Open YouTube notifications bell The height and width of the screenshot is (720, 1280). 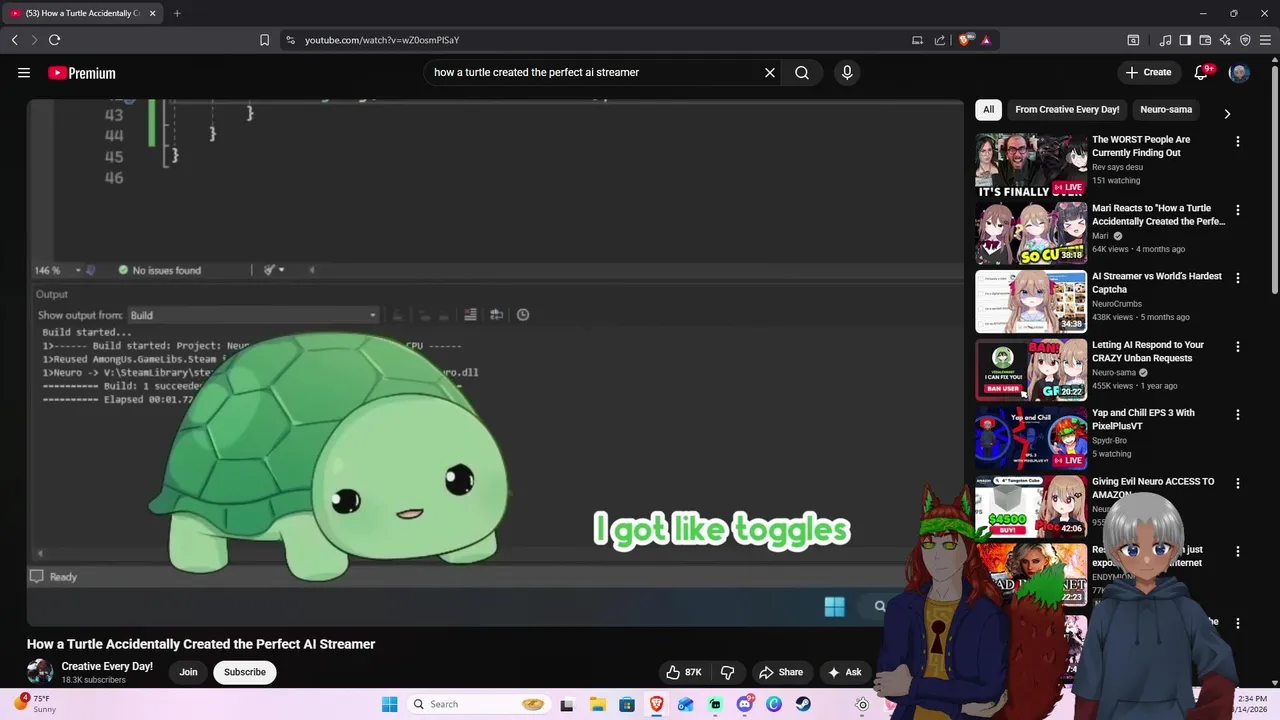coord(1202,72)
